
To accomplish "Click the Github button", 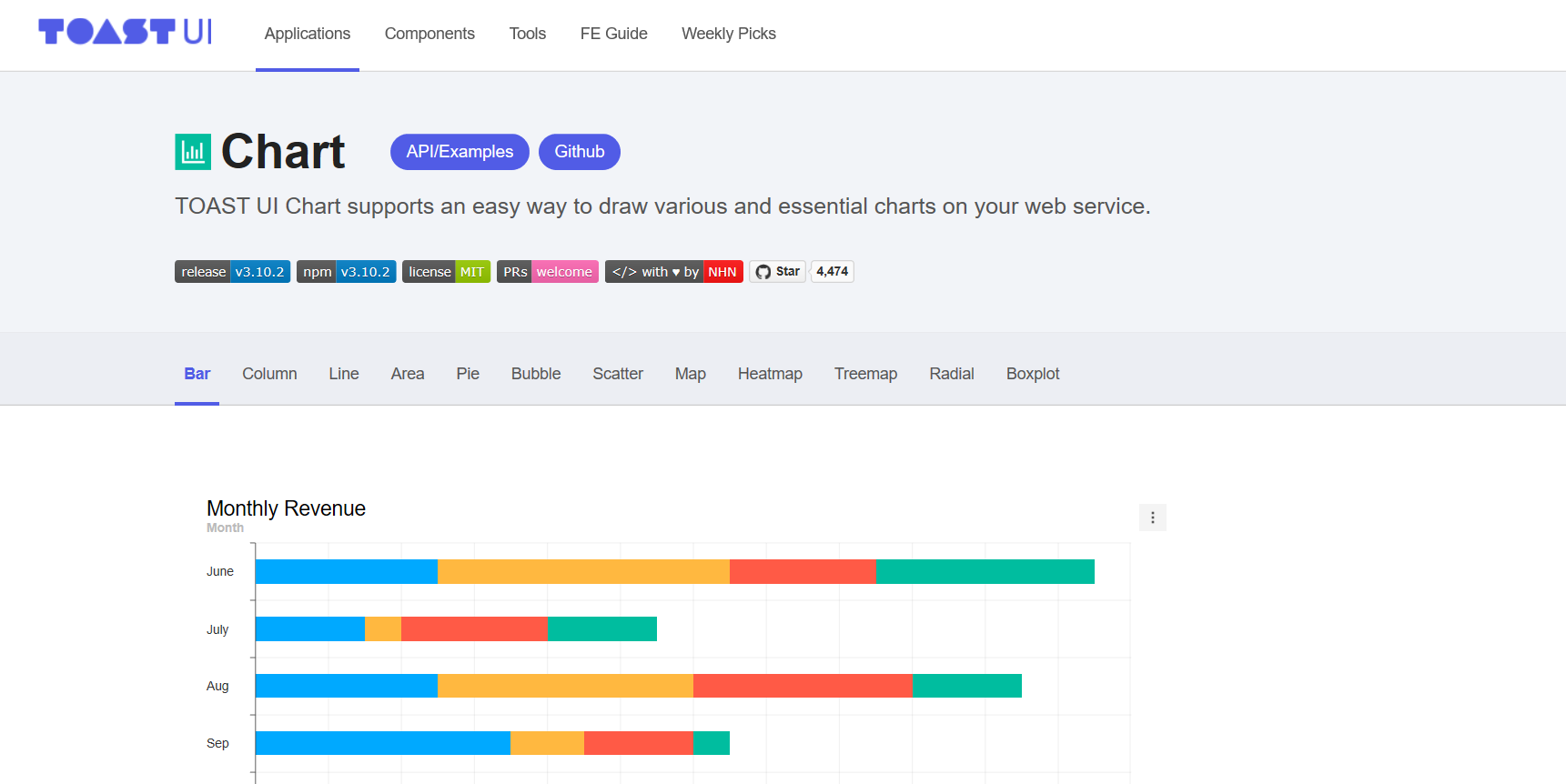I will click(580, 152).
